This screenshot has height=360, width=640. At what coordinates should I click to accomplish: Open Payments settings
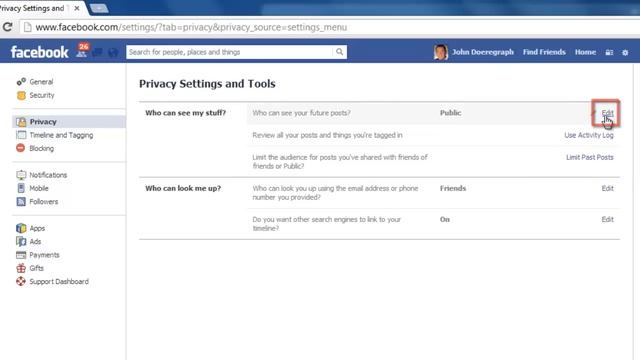pyautogui.click(x=44, y=255)
